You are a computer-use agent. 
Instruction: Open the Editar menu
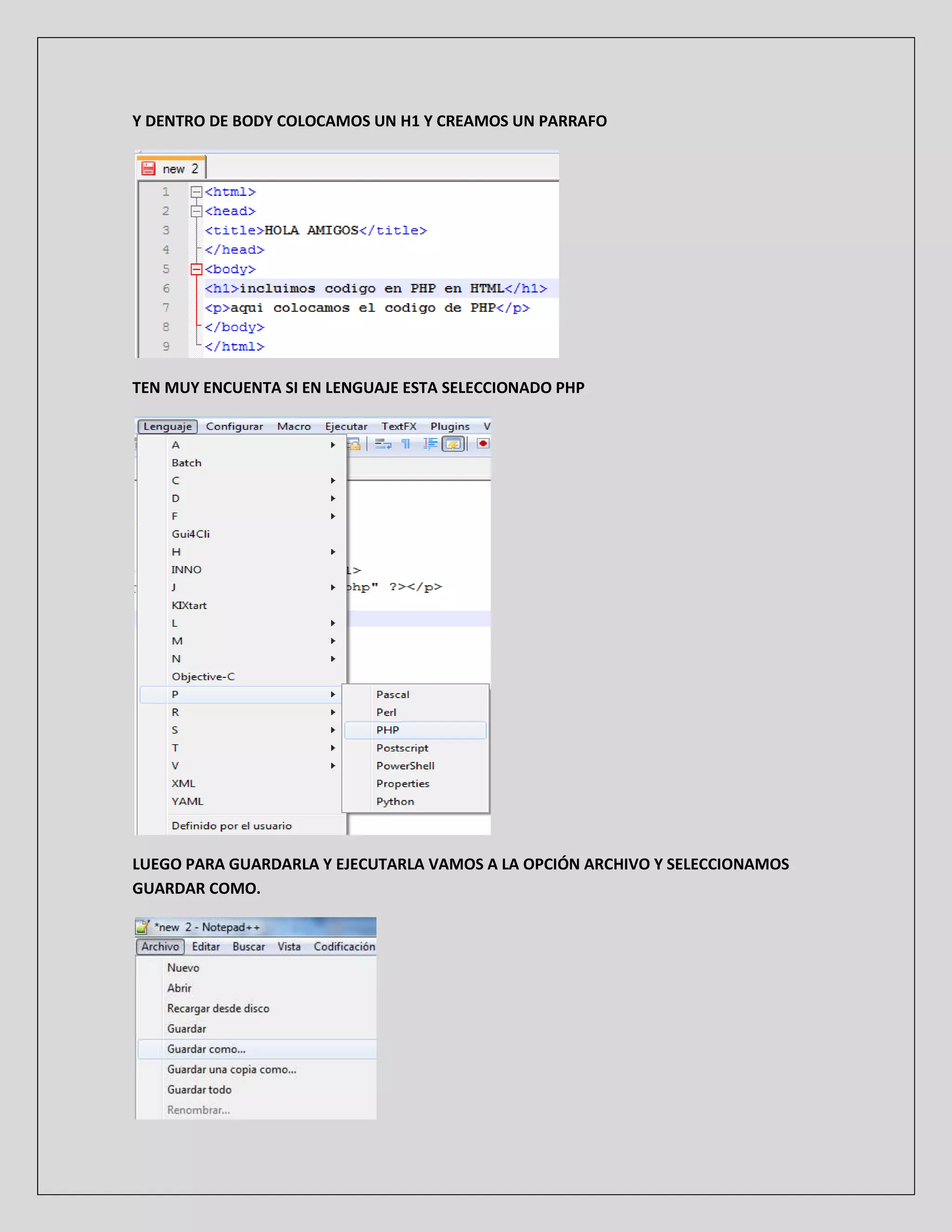click(x=206, y=947)
